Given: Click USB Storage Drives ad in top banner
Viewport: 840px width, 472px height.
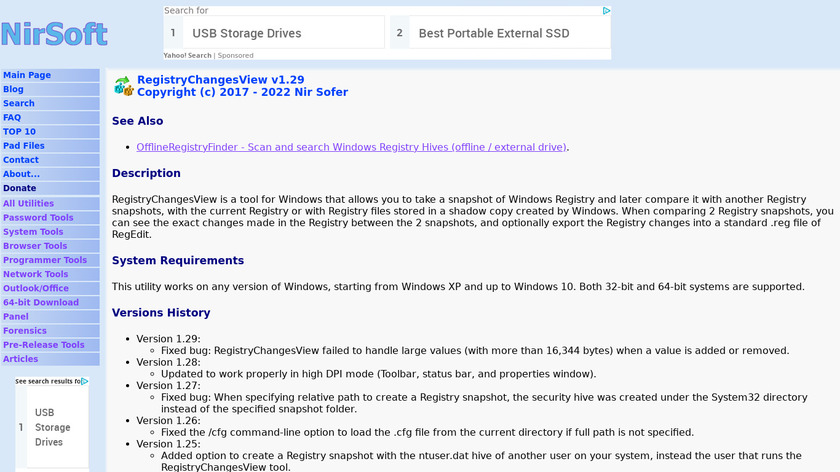Looking at the screenshot, I should click(274, 33).
